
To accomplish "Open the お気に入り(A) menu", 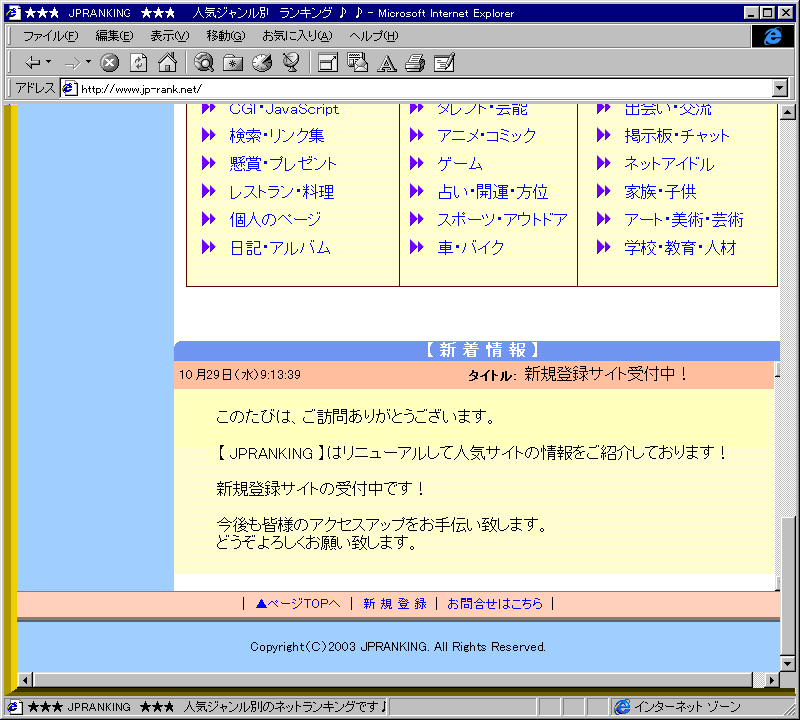I will click(x=297, y=36).
